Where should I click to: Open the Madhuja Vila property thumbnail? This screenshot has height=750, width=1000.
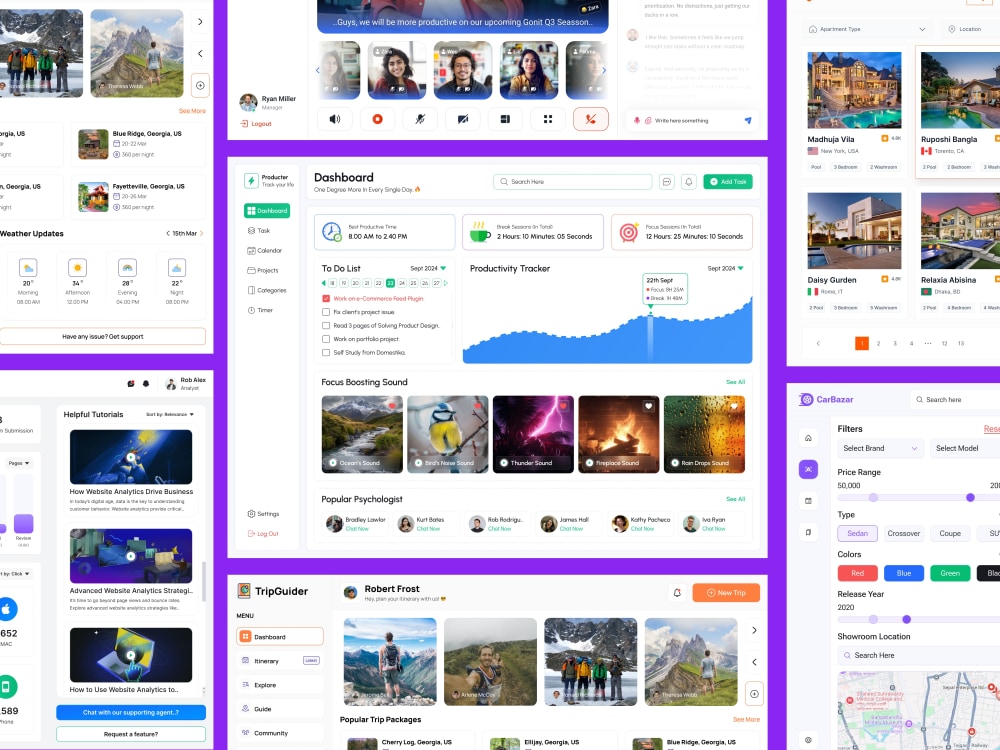pyautogui.click(x=854, y=90)
